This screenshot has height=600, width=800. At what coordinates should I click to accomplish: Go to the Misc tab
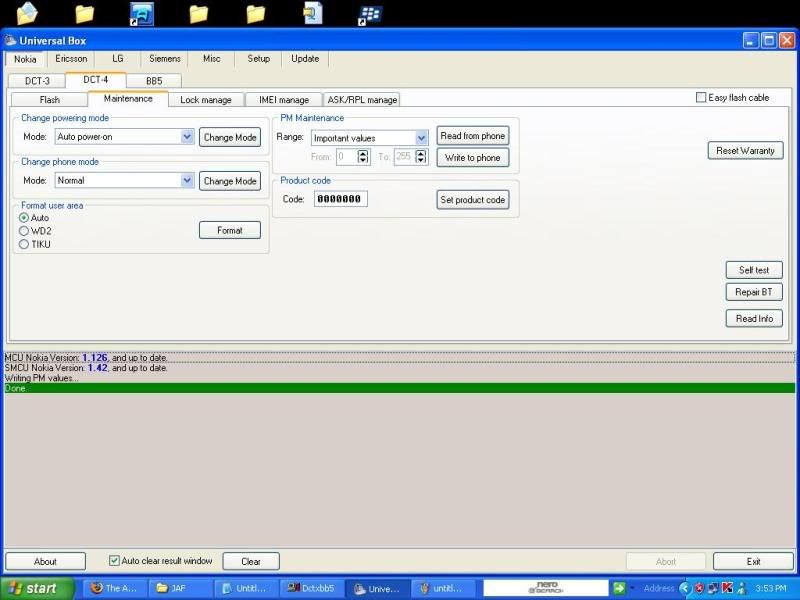[212, 59]
